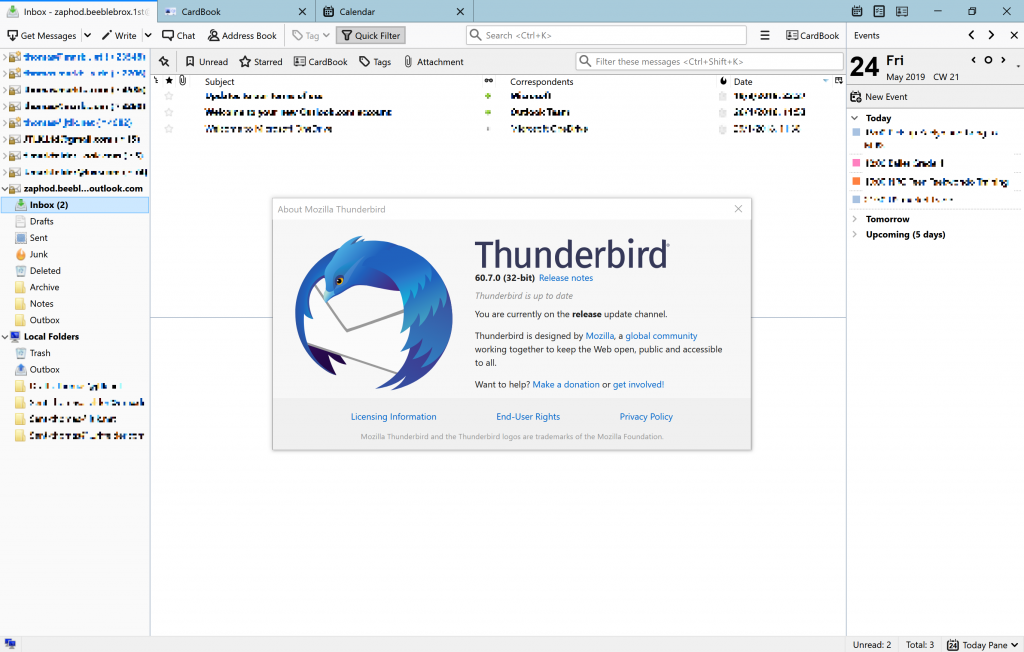Image resolution: width=1024 pixels, height=652 pixels.
Task: Open the Thunderbird hamburger menu
Action: point(765,35)
